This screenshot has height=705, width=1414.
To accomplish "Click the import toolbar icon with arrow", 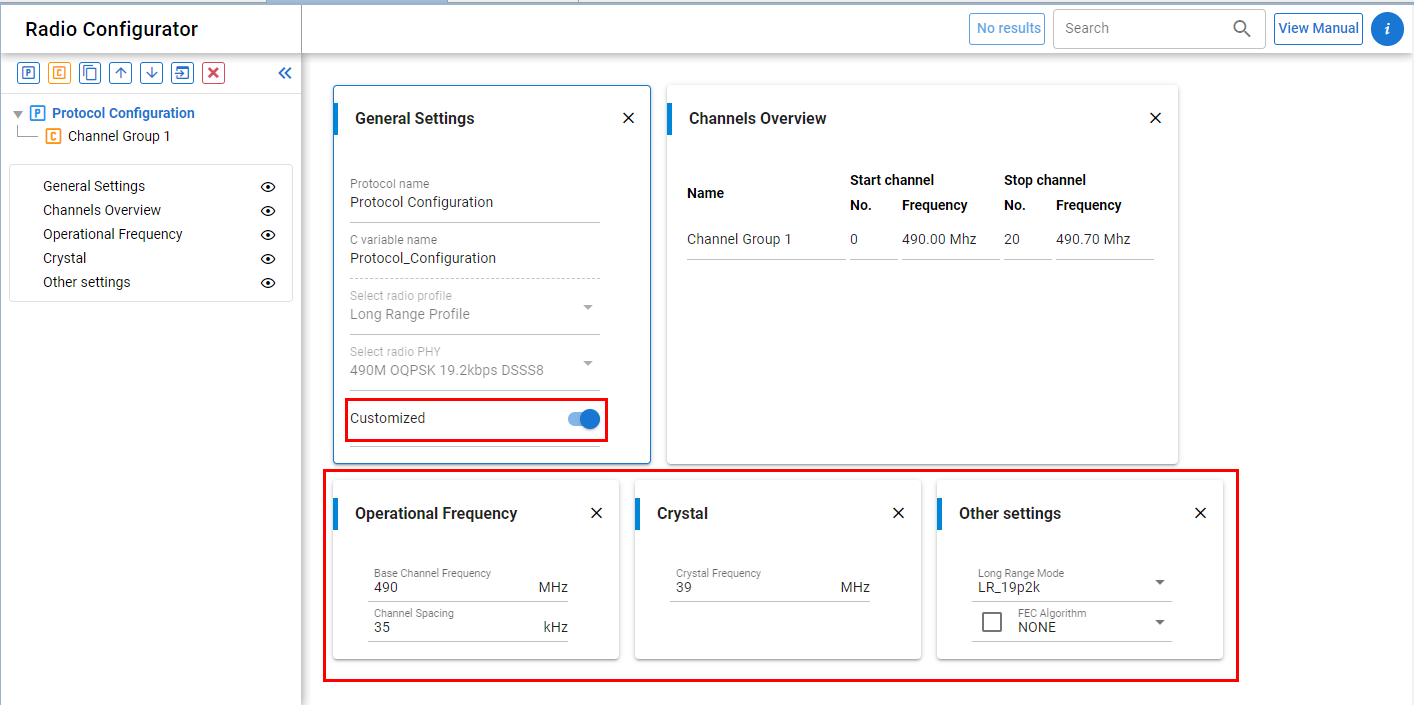I will [x=182, y=72].
